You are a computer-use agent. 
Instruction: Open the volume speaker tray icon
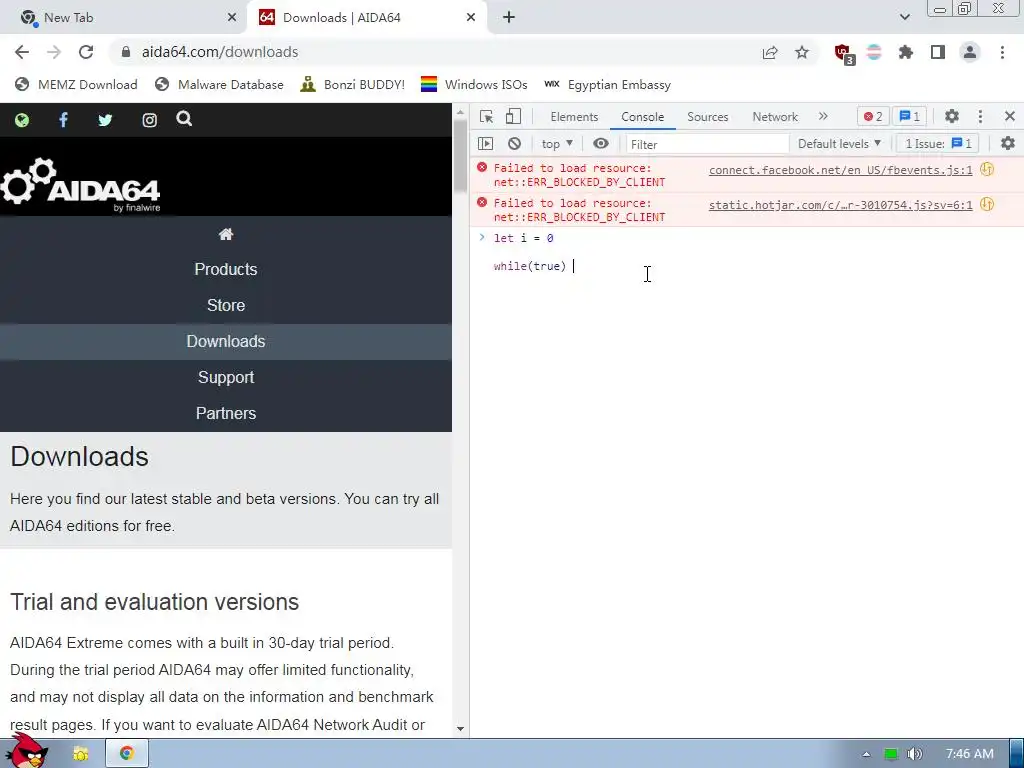coord(914,754)
